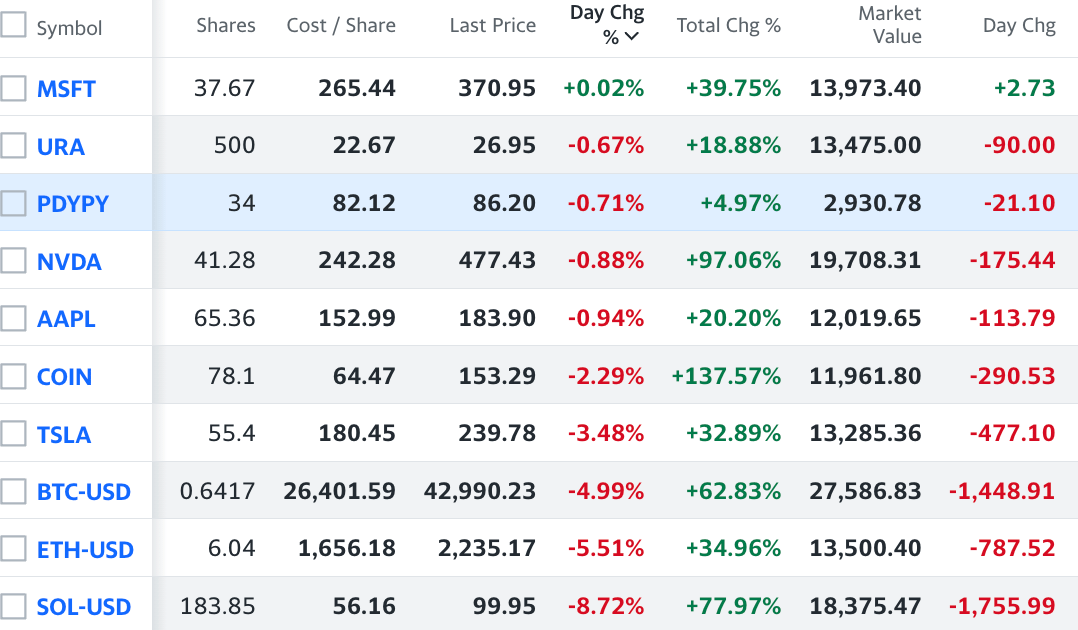This screenshot has height=630, width=1078.
Task: Check the MSFT row checkbox
Action: (12, 88)
